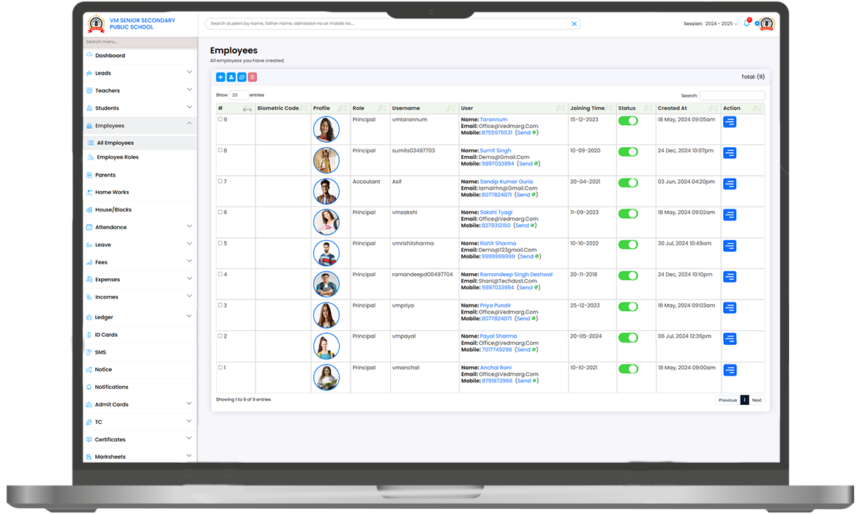Screen dimensions: 860x514
Task: Click the VM Senior Secondary school logo
Action: click(x=96, y=24)
